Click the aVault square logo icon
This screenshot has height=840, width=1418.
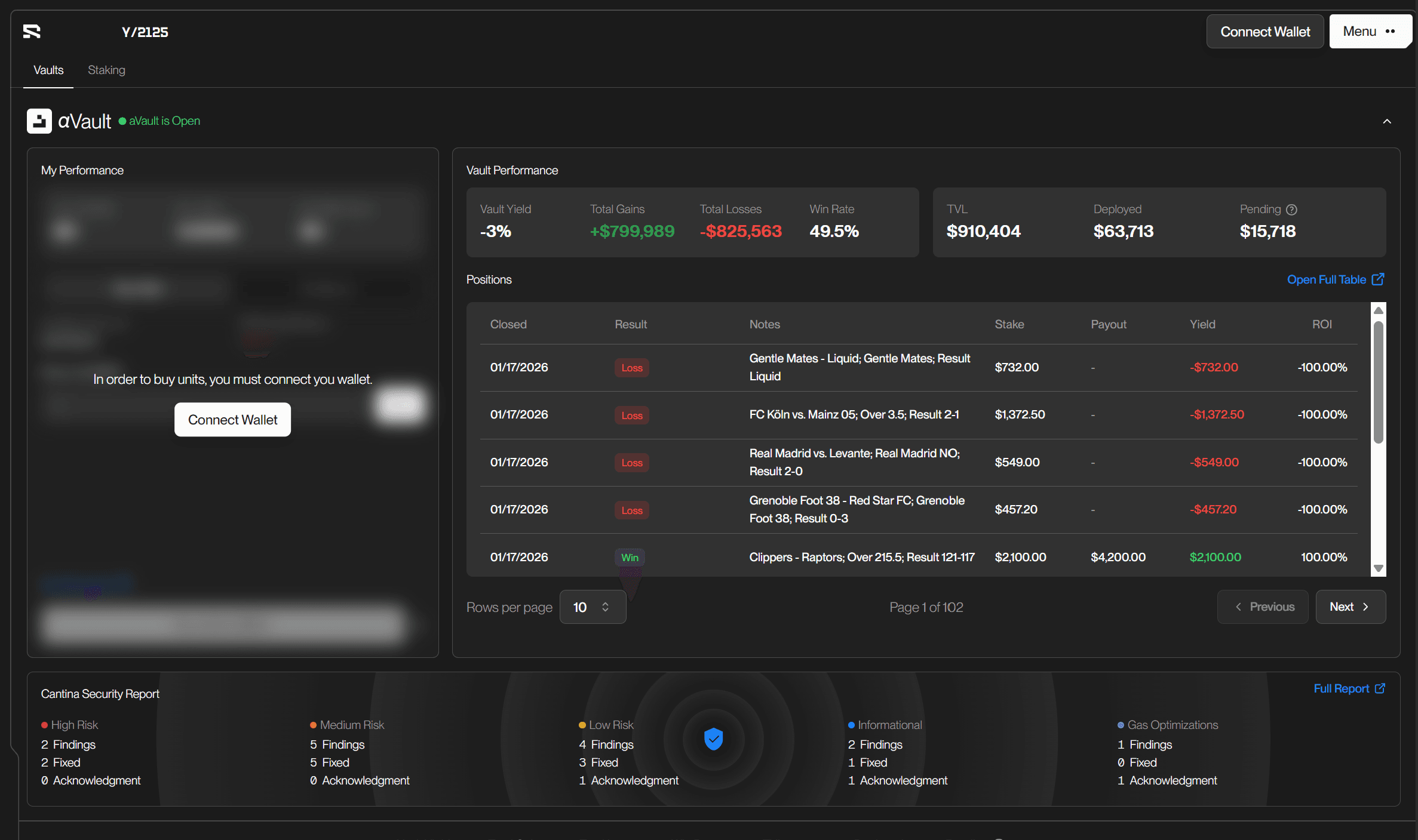tap(39, 121)
